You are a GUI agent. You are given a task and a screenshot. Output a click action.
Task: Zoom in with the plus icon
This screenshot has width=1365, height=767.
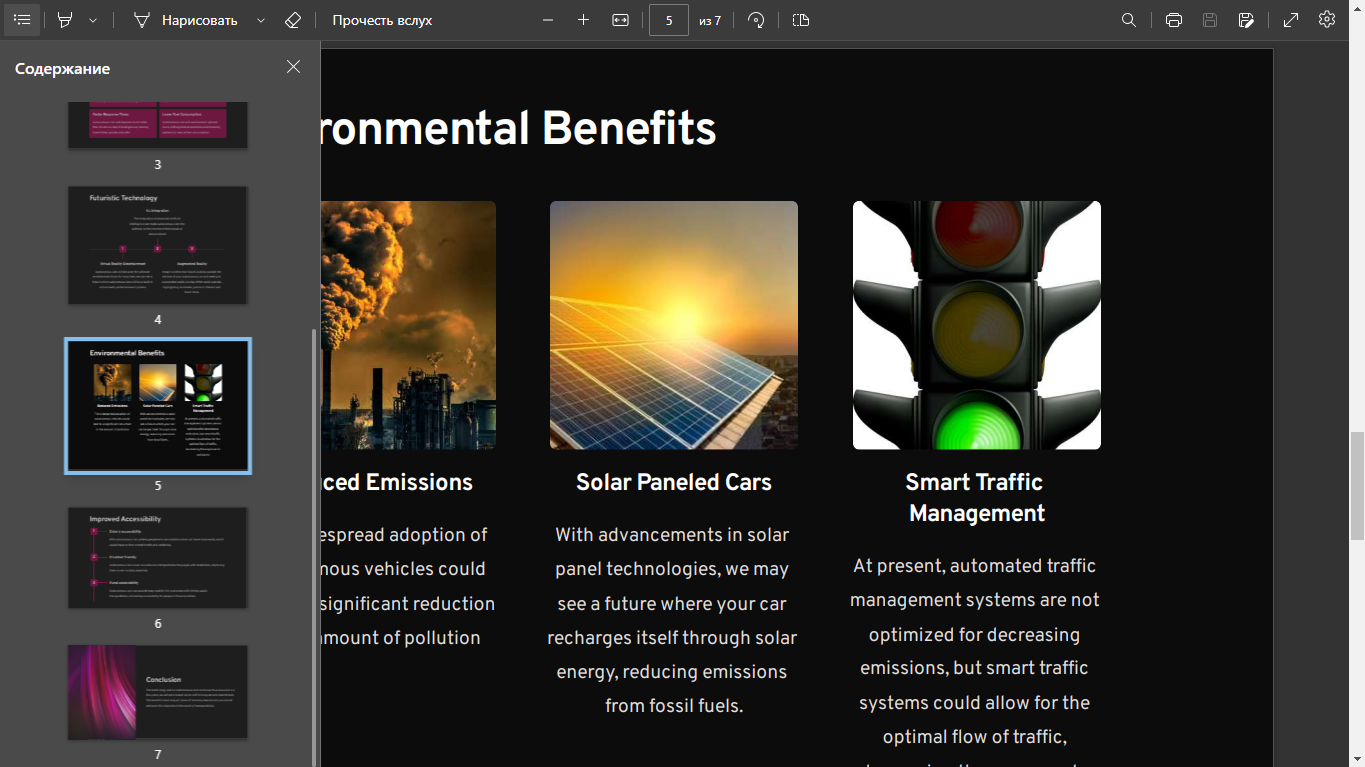pyautogui.click(x=584, y=20)
